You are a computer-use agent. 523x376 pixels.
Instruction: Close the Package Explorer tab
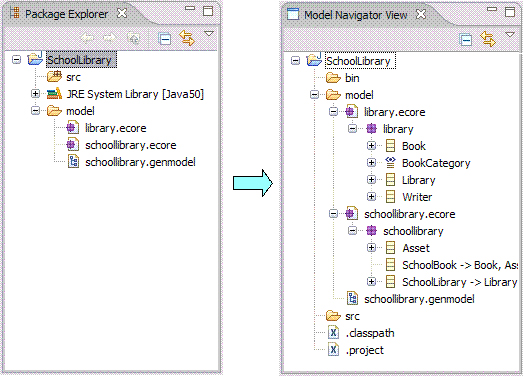[x=122, y=13]
